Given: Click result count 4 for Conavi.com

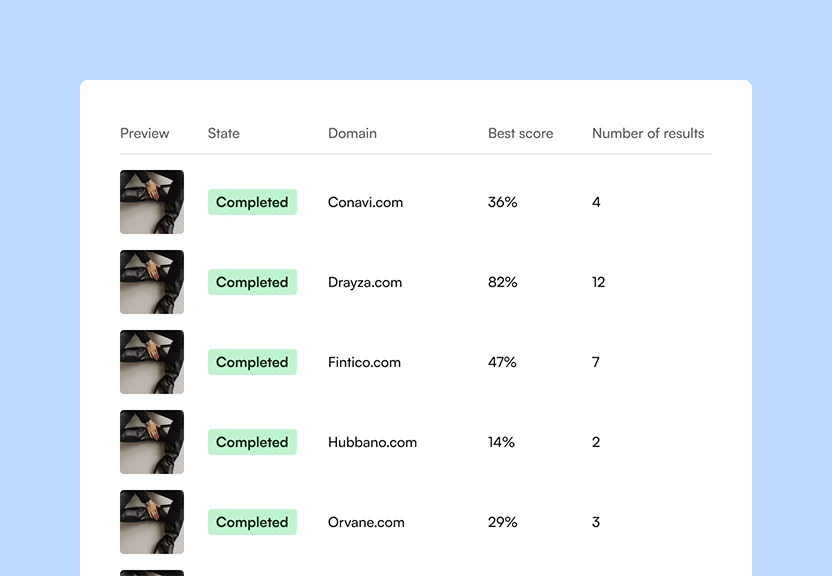Looking at the screenshot, I should [x=596, y=202].
